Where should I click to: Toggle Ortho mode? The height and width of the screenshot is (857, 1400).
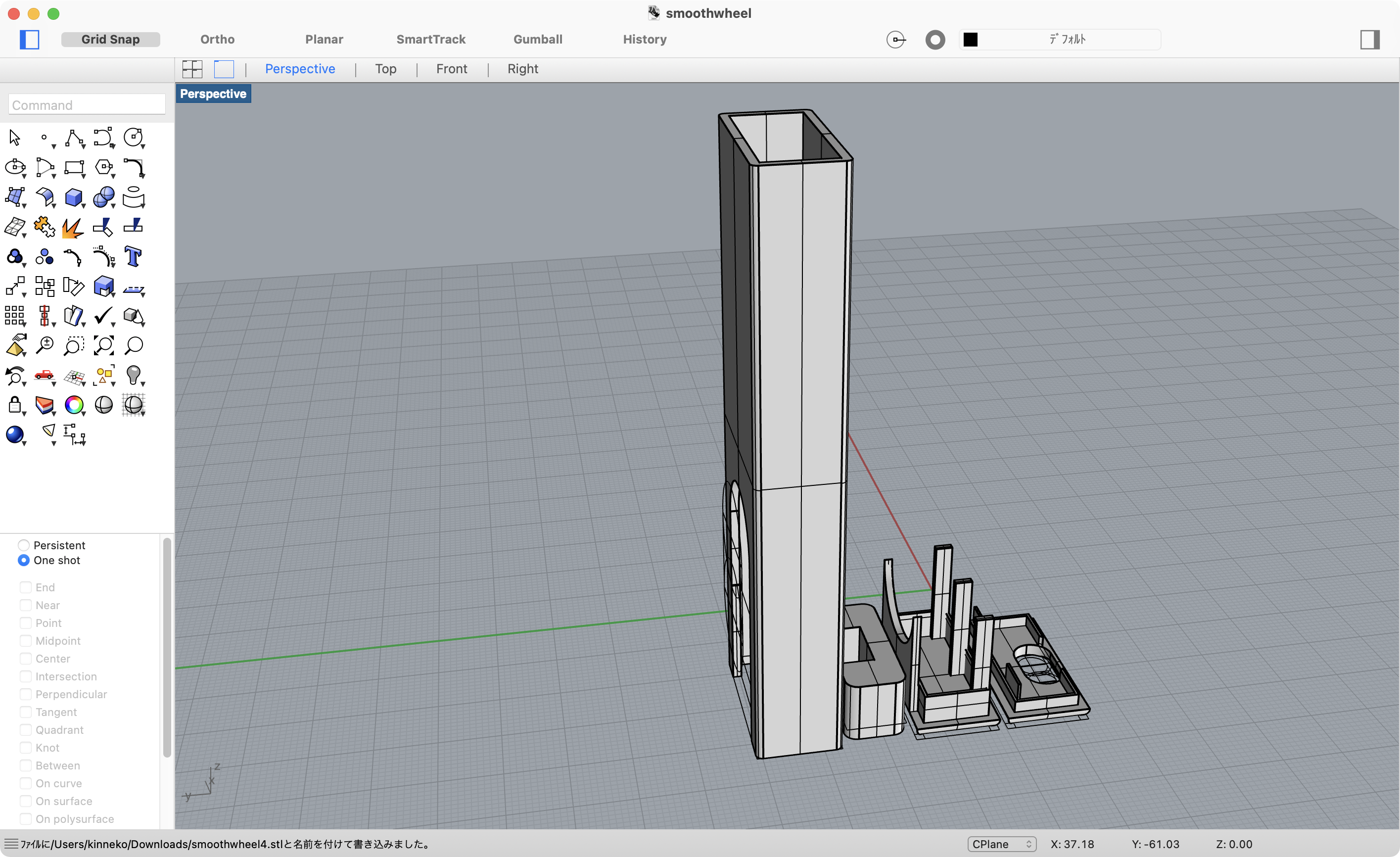(217, 39)
